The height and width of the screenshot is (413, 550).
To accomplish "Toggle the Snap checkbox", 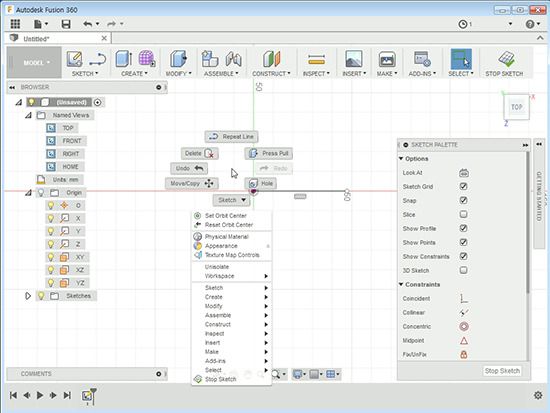I will point(463,200).
